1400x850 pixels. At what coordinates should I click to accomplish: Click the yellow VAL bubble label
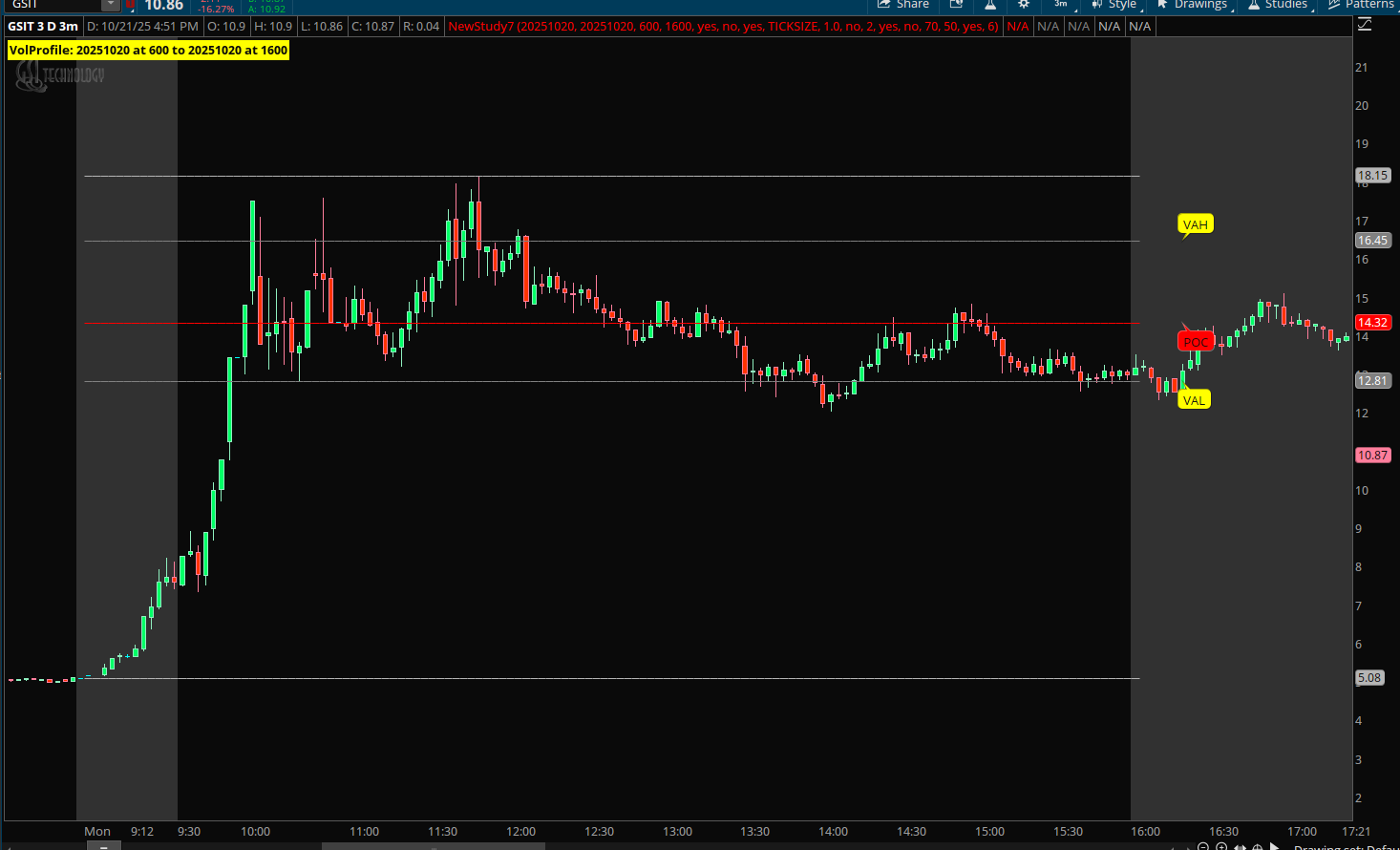[1194, 400]
